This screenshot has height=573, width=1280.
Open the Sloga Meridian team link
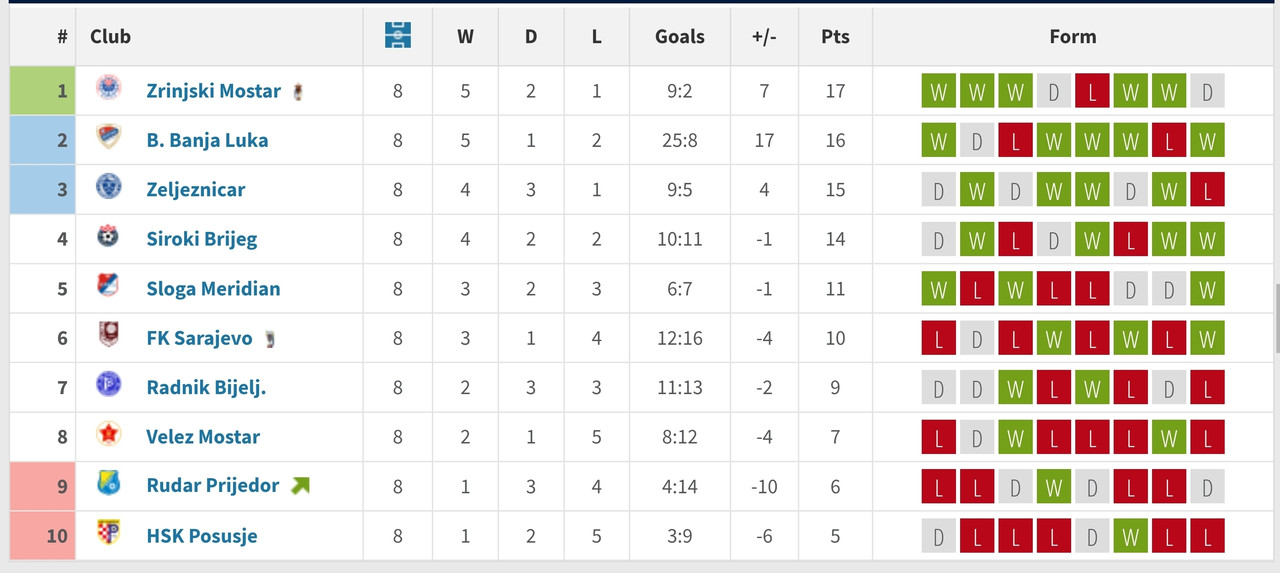[213, 288]
